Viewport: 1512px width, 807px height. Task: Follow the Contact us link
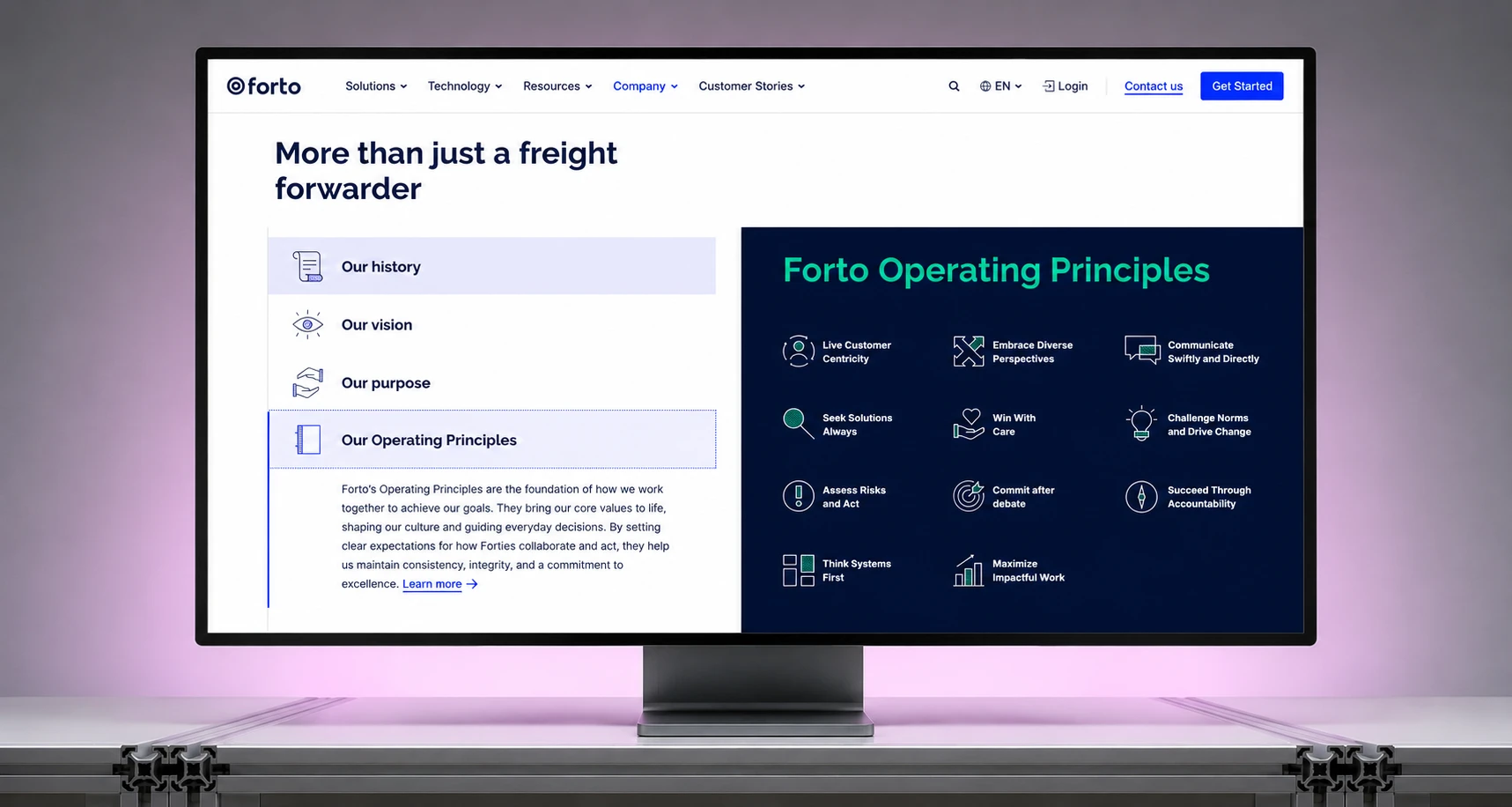(1154, 86)
